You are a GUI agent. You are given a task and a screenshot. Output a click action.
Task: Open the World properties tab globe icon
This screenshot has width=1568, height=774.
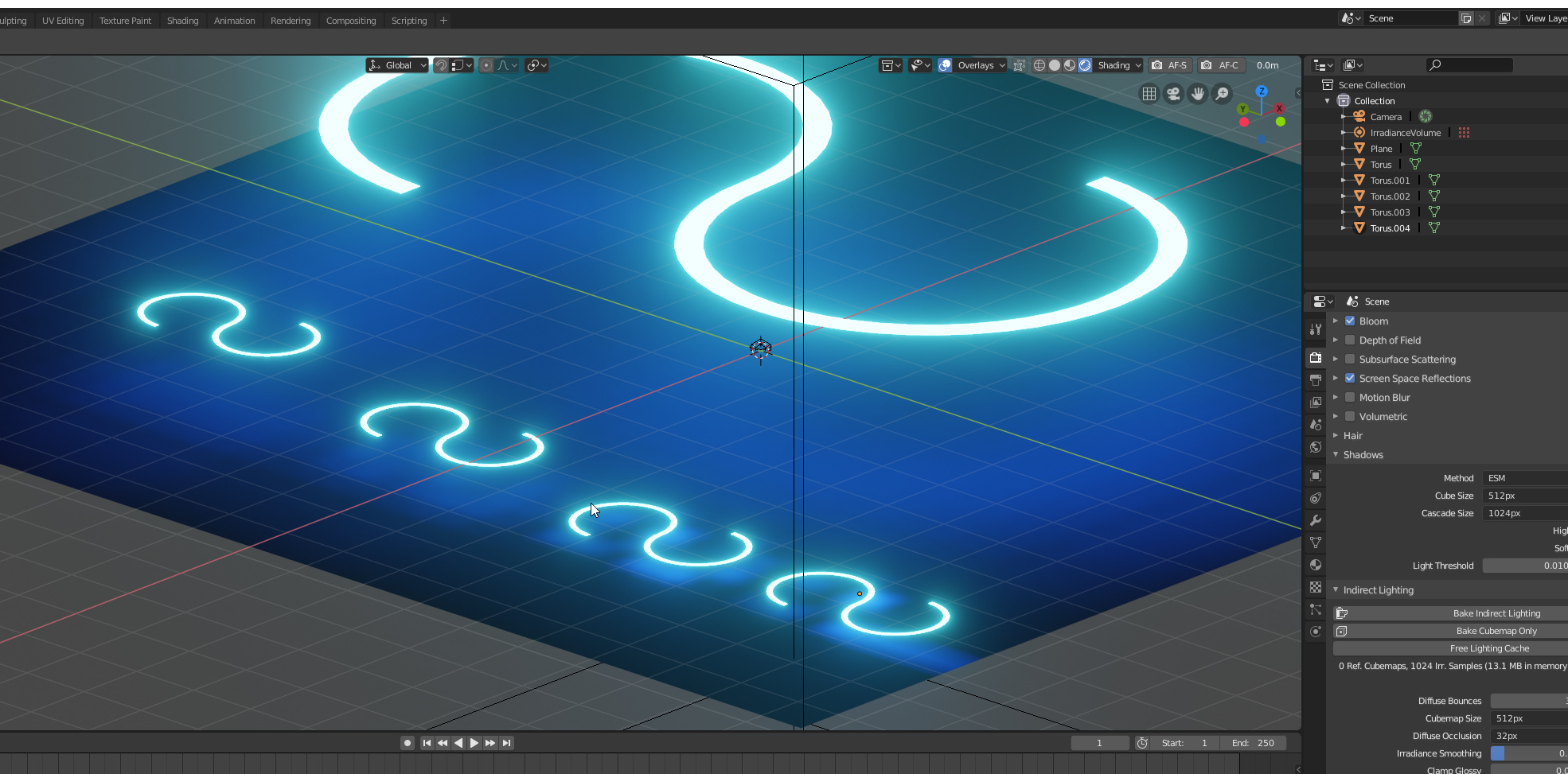click(1316, 447)
